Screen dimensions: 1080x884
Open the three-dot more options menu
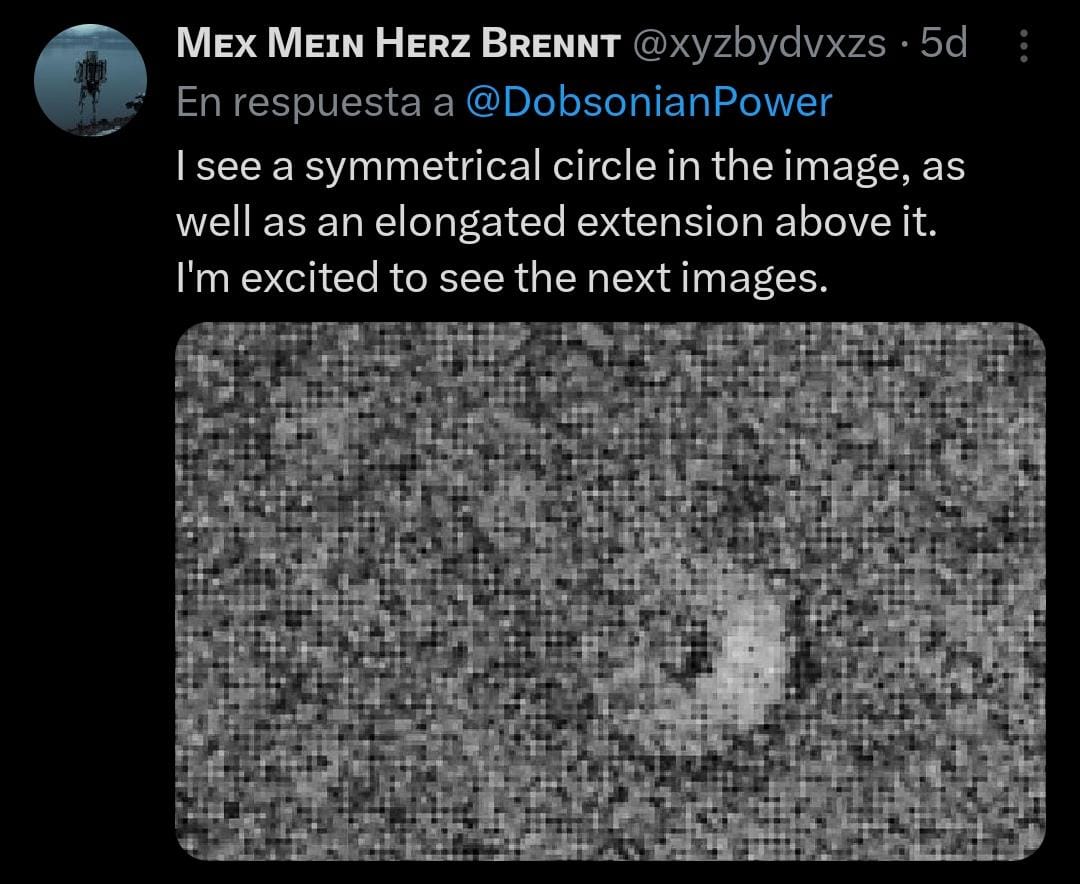point(1022,47)
